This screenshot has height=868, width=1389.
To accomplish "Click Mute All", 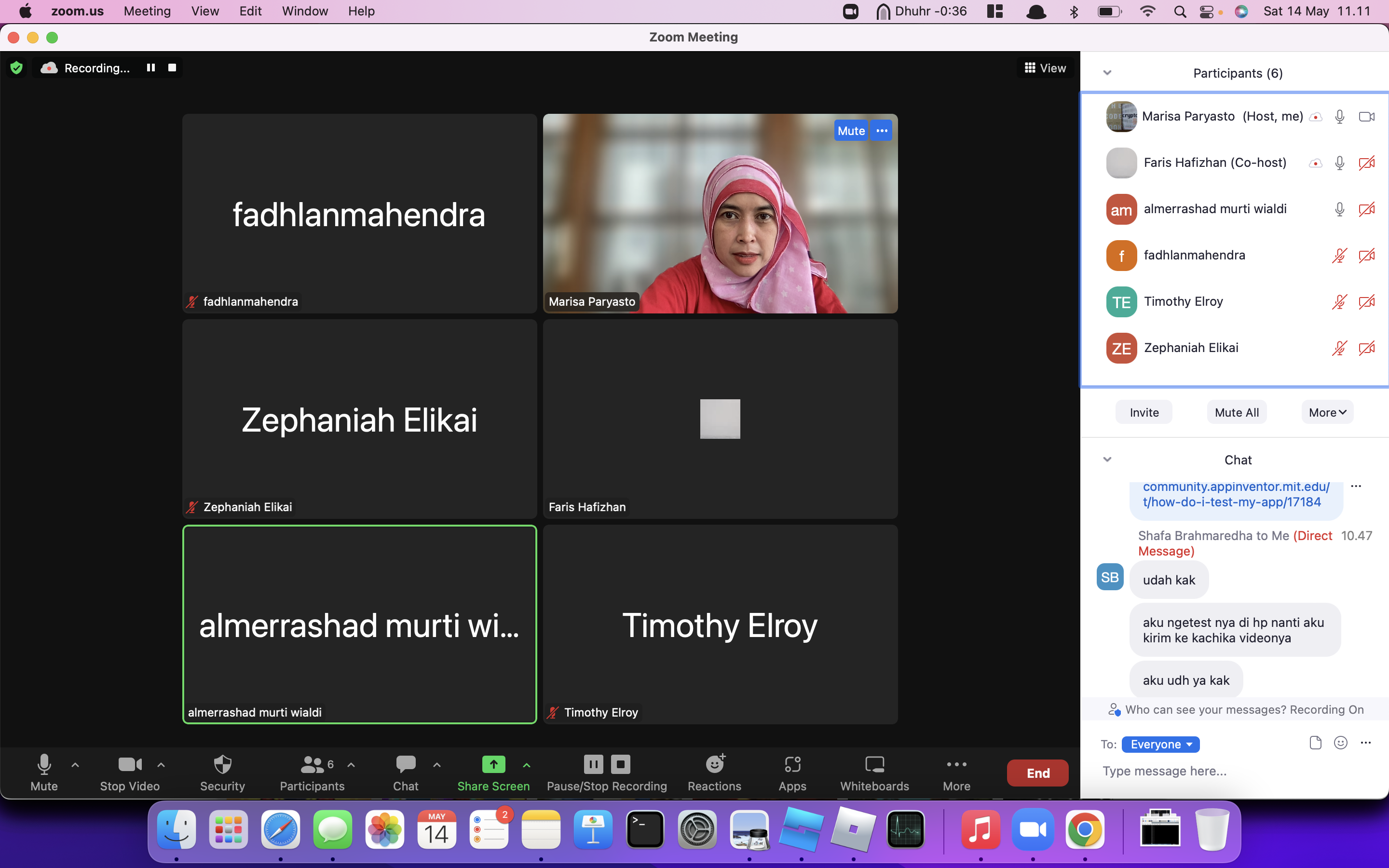I will (1237, 412).
